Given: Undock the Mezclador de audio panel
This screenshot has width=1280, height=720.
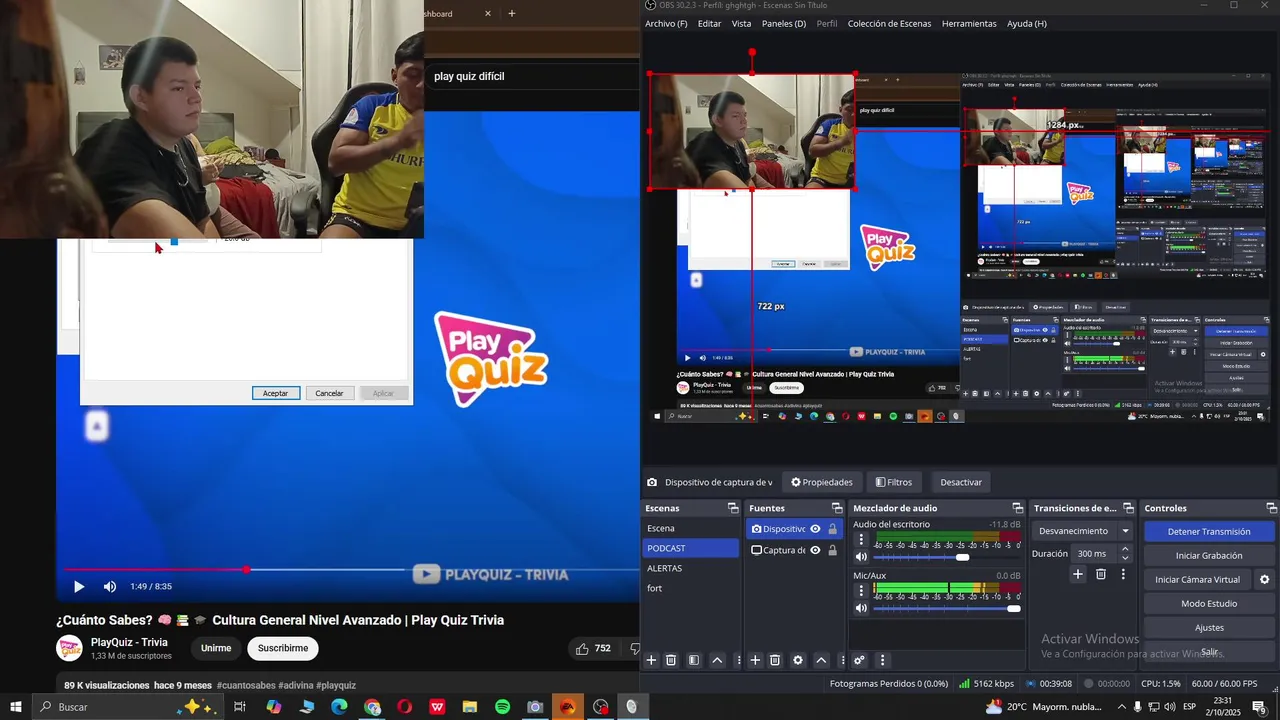Looking at the screenshot, I should pyautogui.click(x=1018, y=508).
